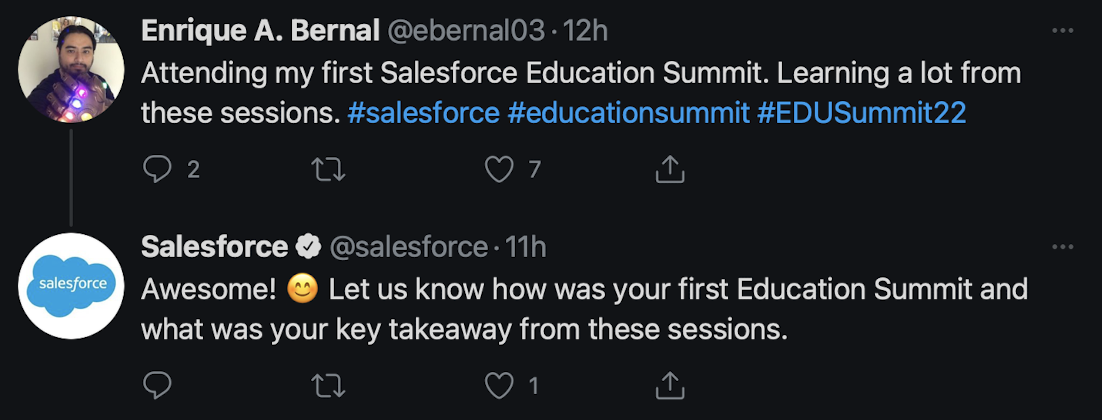Open Enrique A. Bernal's profile name
Viewport: 1102px width, 420px height.
[x=261, y=31]
